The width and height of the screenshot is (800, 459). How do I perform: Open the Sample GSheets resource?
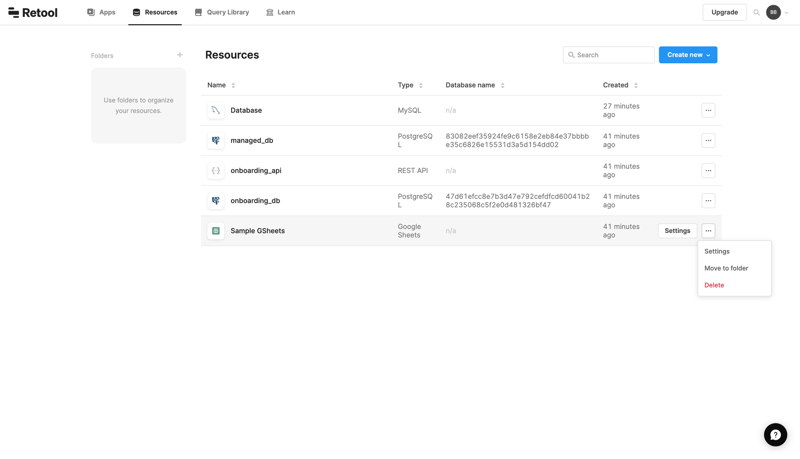point(258,231)
